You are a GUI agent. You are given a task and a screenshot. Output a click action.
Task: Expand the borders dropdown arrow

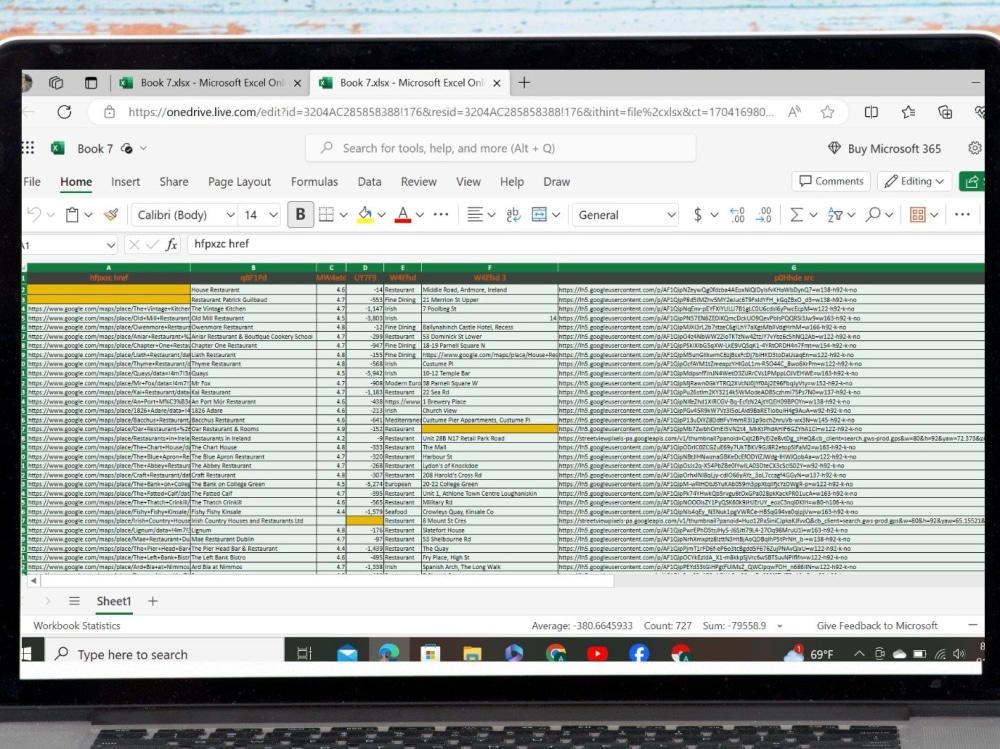(x=343, y=215)
